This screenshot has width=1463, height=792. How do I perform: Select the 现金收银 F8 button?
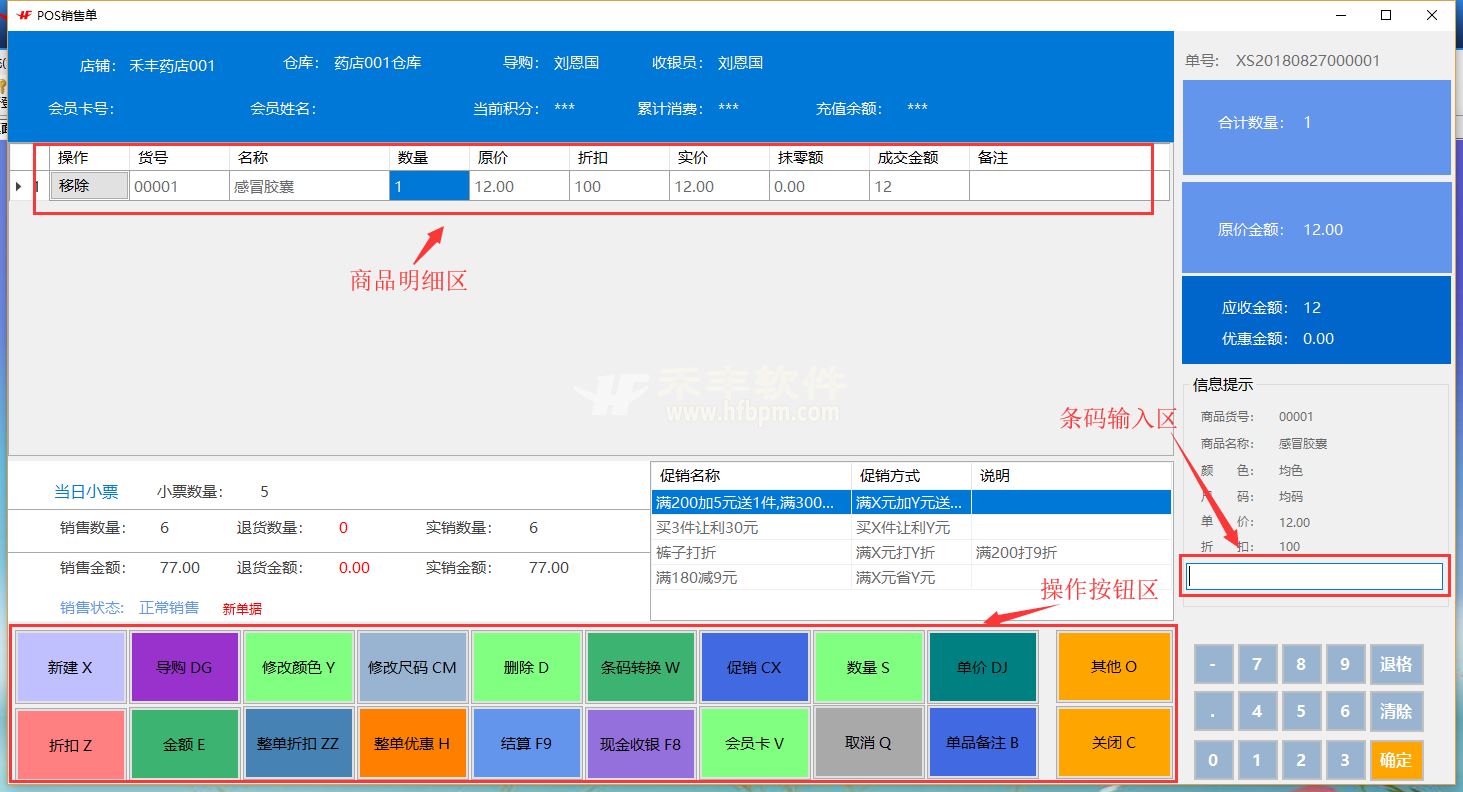click(x=640, y=743)
